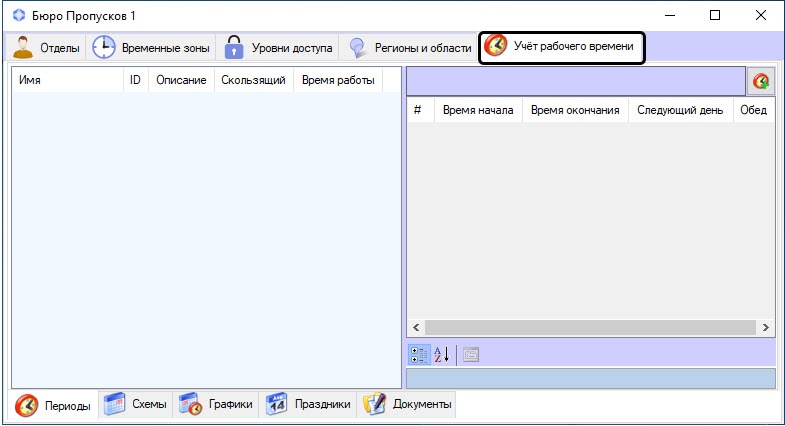The width and height of the screenshot is (785, 426).
Task: Switch property grid to categorized view
Action: [x=419, y=354]
